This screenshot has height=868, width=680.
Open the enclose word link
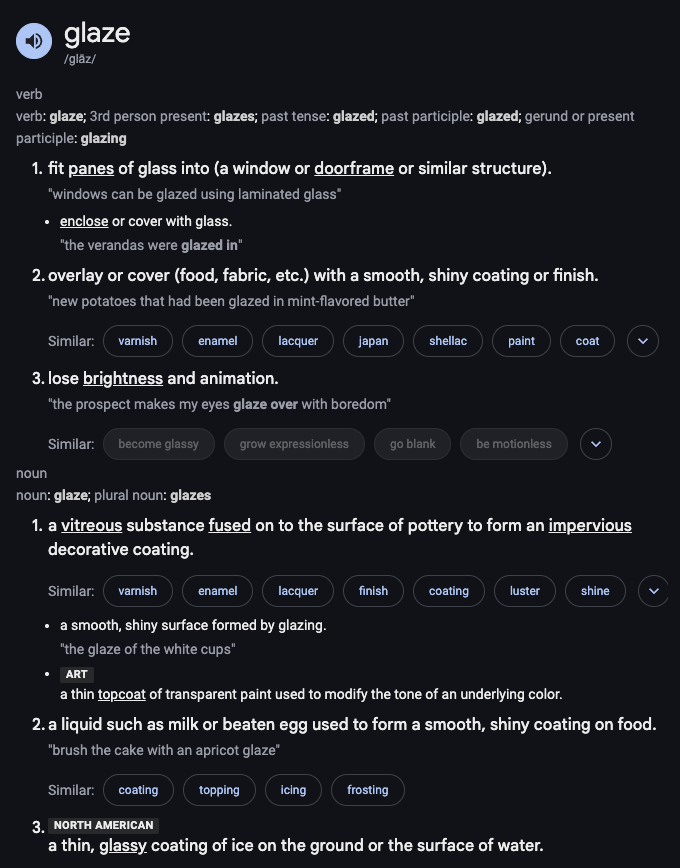coord(84,221)
